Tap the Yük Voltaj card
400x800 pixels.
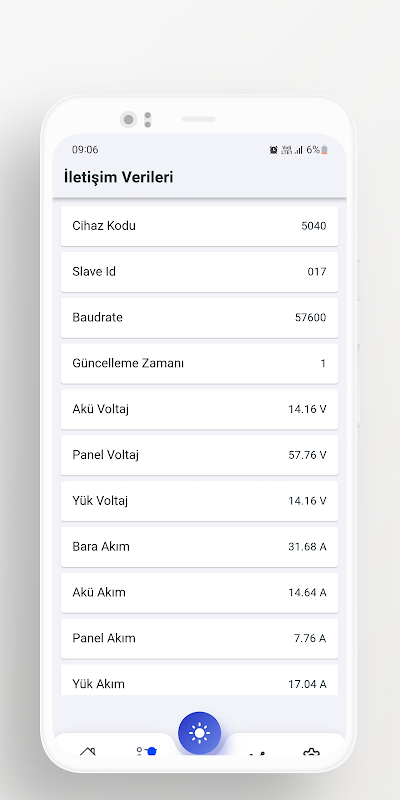(199, 501)
